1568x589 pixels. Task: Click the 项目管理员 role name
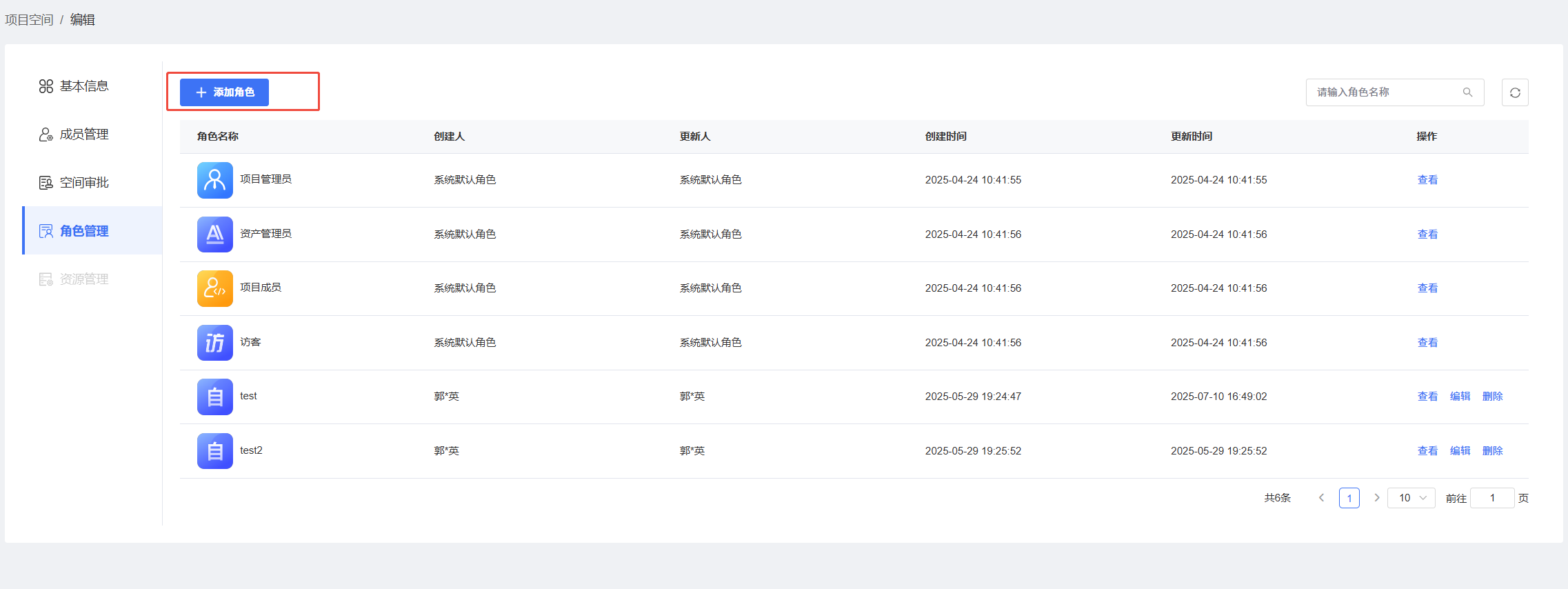point(265,179)
